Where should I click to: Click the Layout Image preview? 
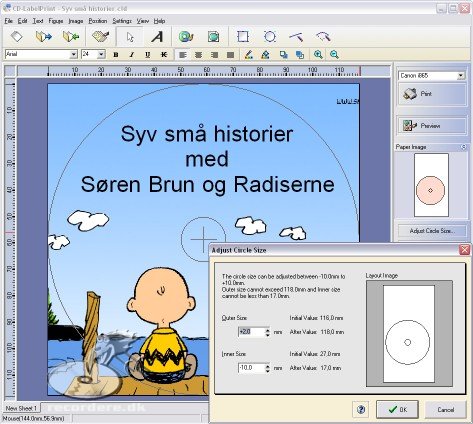pyautogui.click(x=409, y=334)
